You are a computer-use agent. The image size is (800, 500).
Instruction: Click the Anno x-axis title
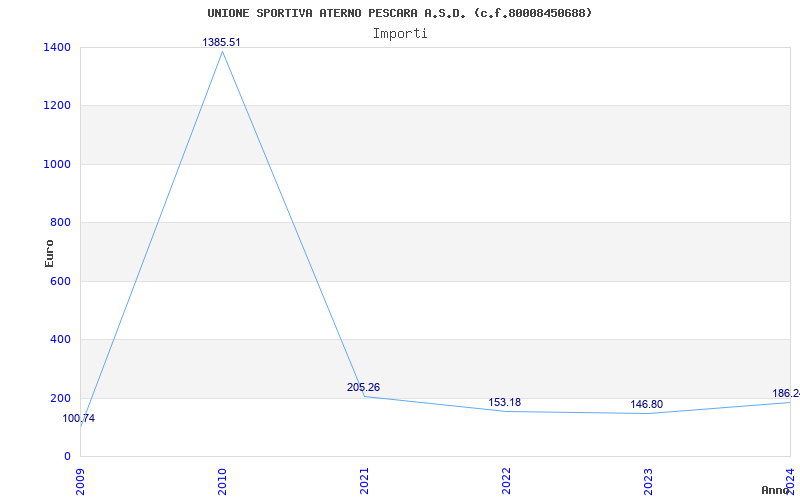pos(774,490)
